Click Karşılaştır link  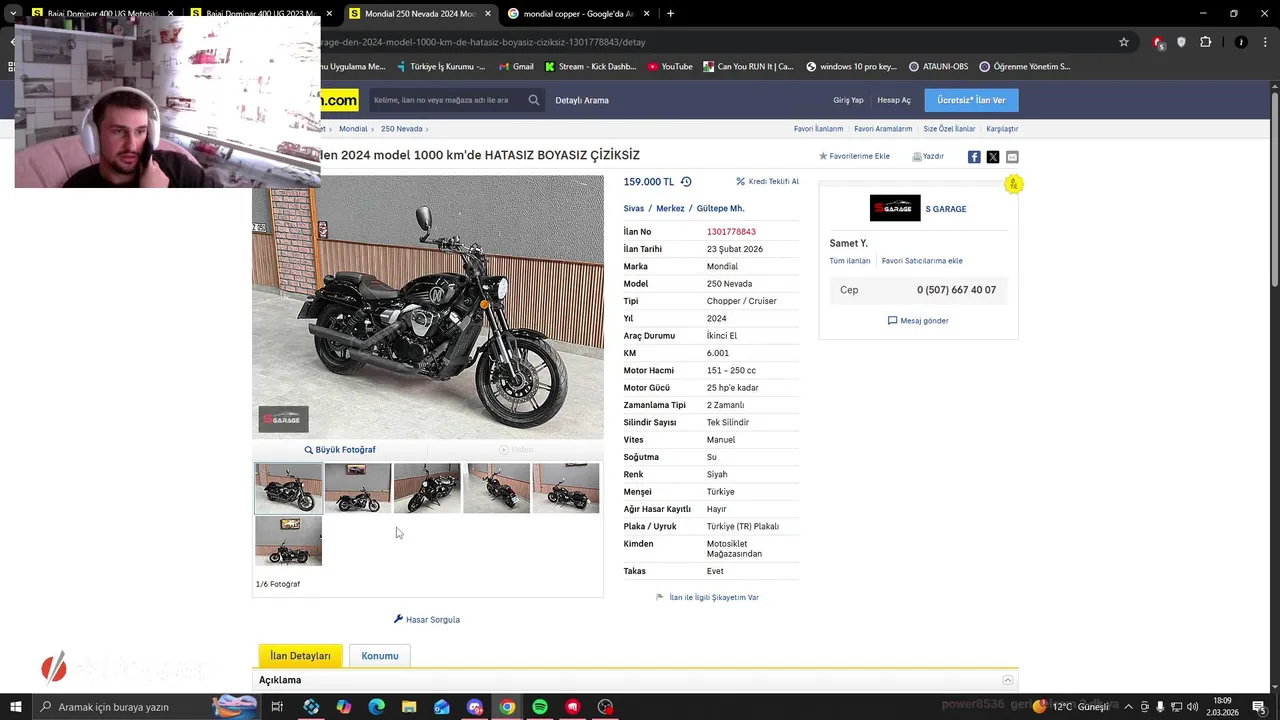pyautogui.click(x=1002, y=129)
